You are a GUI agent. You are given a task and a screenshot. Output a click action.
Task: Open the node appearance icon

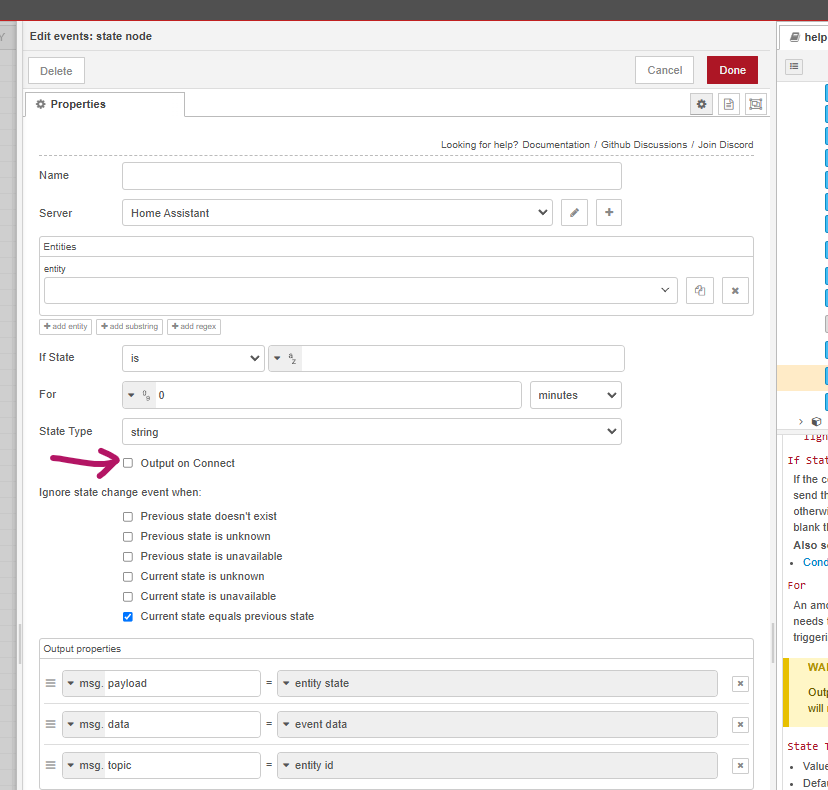click(x=755, y=104)
